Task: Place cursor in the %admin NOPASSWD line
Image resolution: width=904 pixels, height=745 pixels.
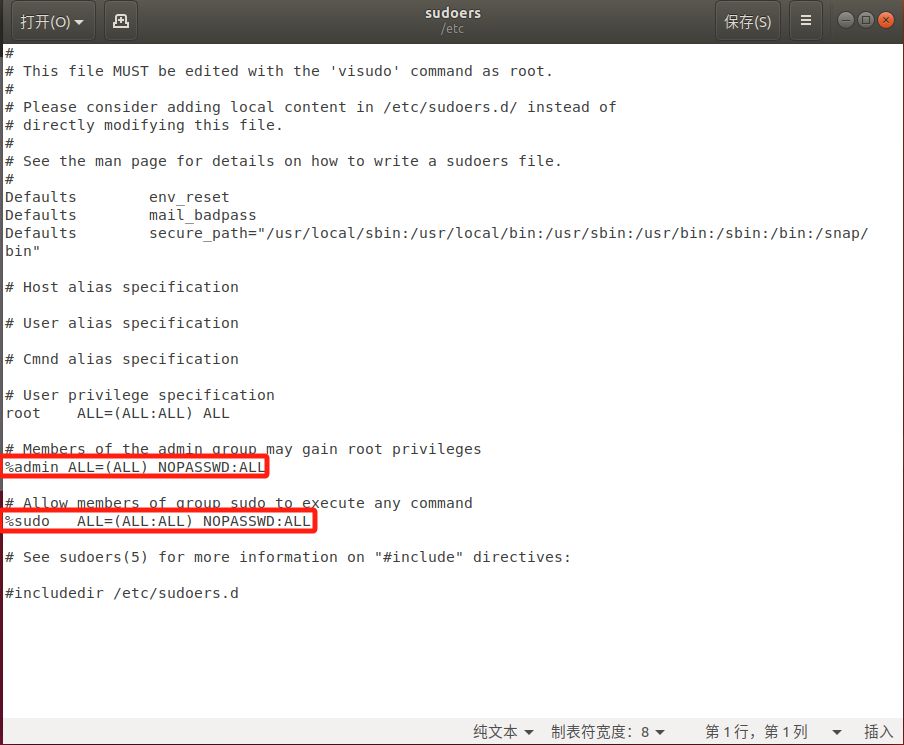Action: 136,467
